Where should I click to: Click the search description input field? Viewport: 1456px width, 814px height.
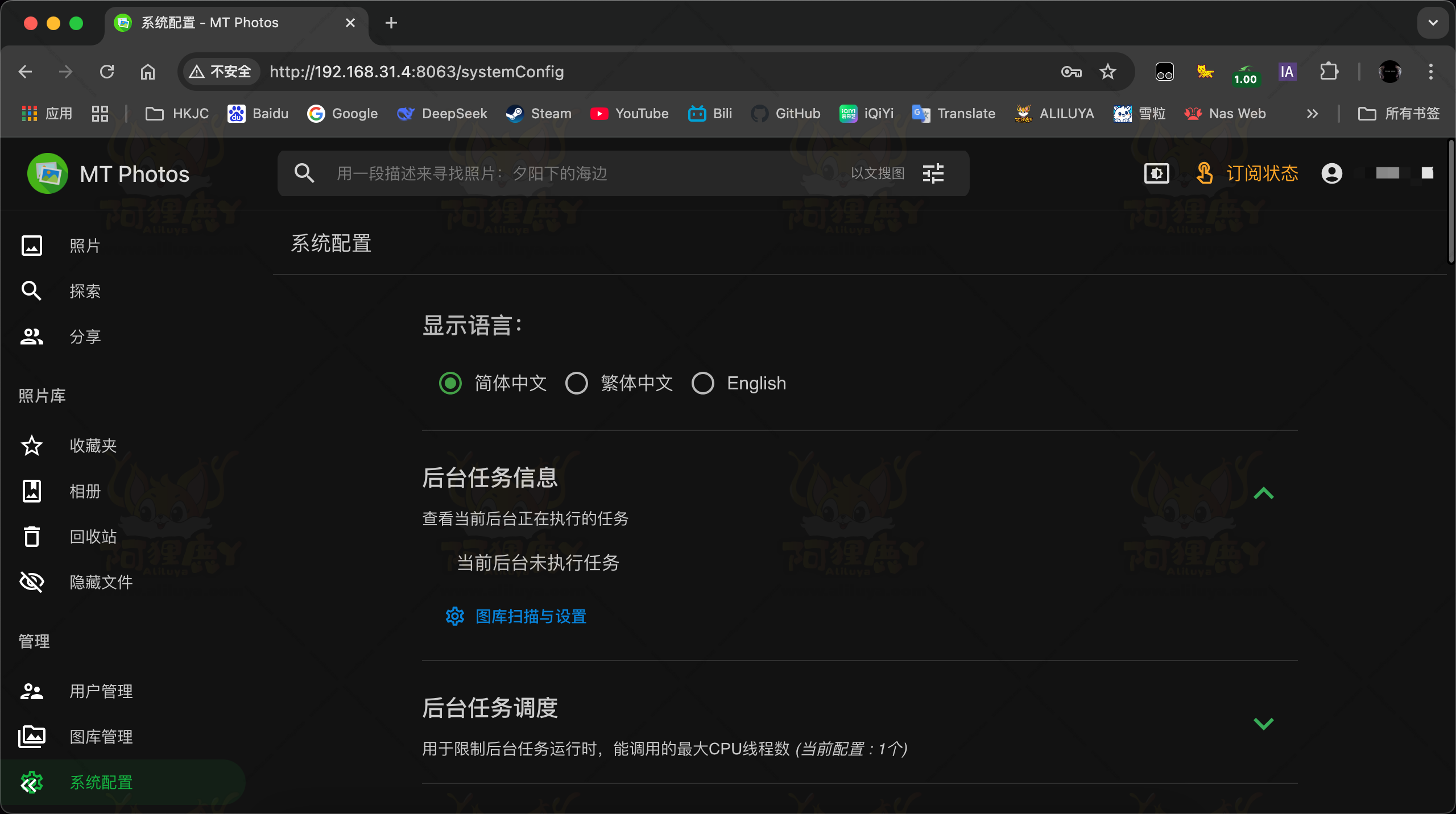(x=586, y=173)
